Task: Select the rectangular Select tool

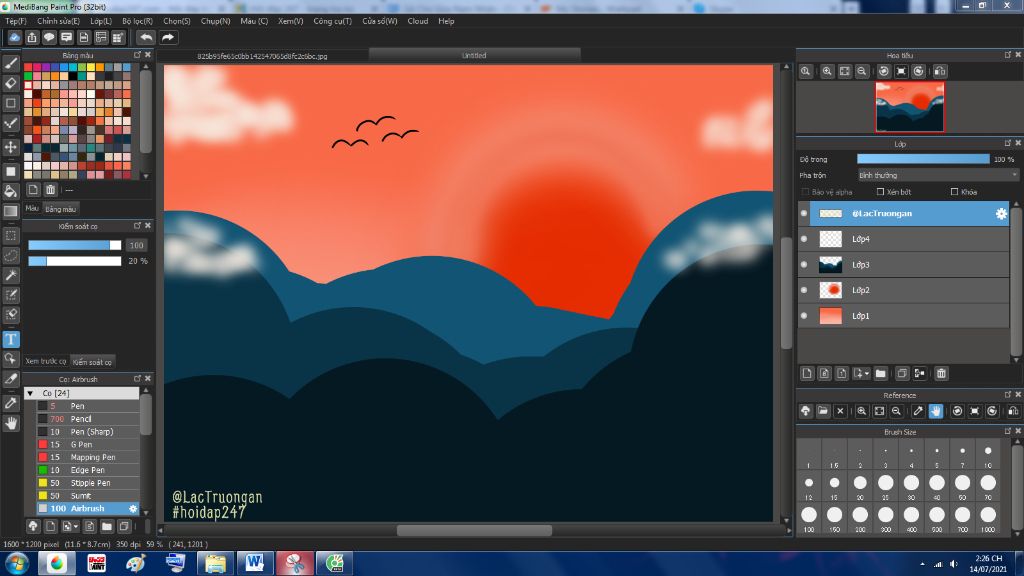Action: point(10,235)
